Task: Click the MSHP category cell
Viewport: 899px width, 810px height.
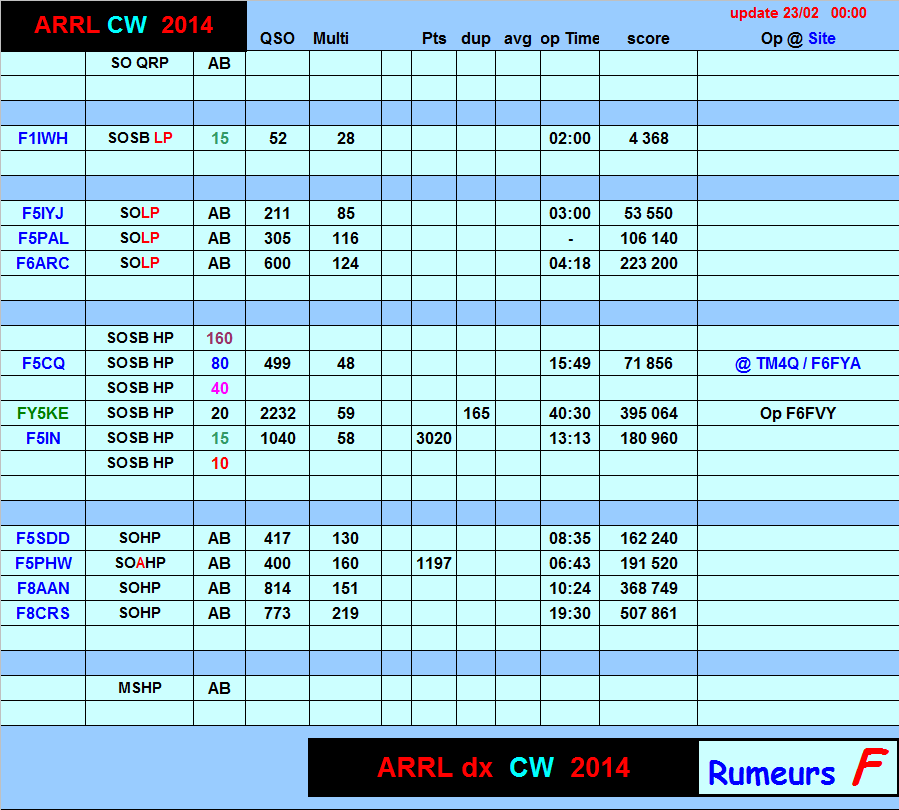Action: click(140, 688)
